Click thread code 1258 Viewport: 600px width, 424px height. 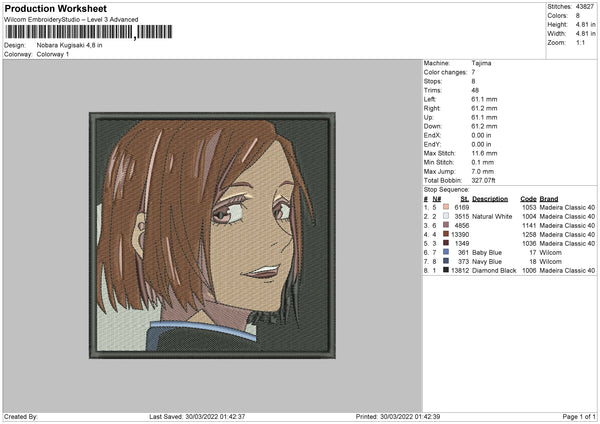[x=529, y=235]
